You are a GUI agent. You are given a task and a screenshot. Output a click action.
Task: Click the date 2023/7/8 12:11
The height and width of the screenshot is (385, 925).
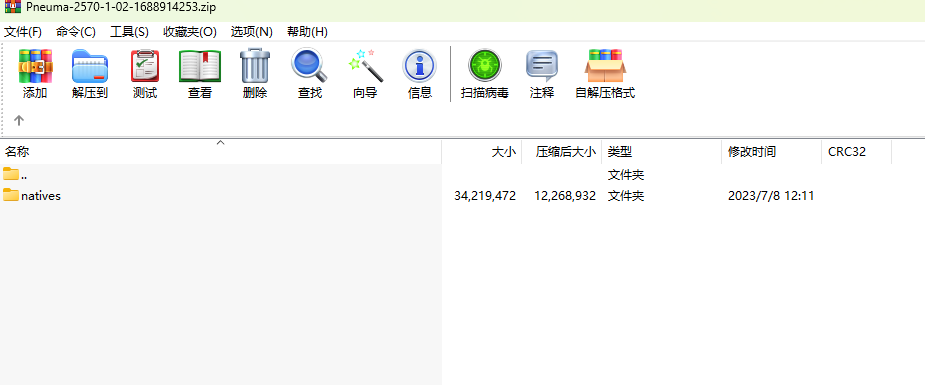click(771, 196)
